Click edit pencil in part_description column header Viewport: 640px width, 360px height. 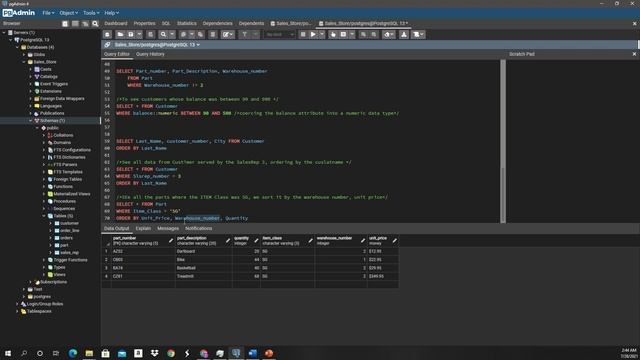(x=228, y=241)
